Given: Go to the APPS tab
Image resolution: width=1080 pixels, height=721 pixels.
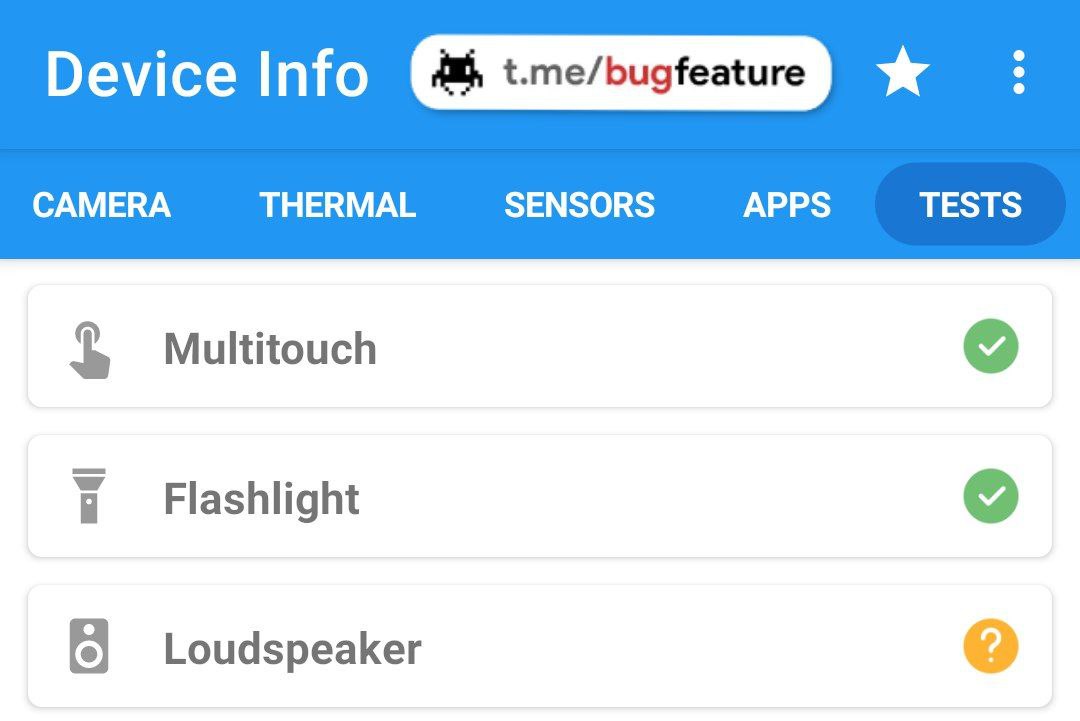Looking at the screenshot, I should (787, 205).
